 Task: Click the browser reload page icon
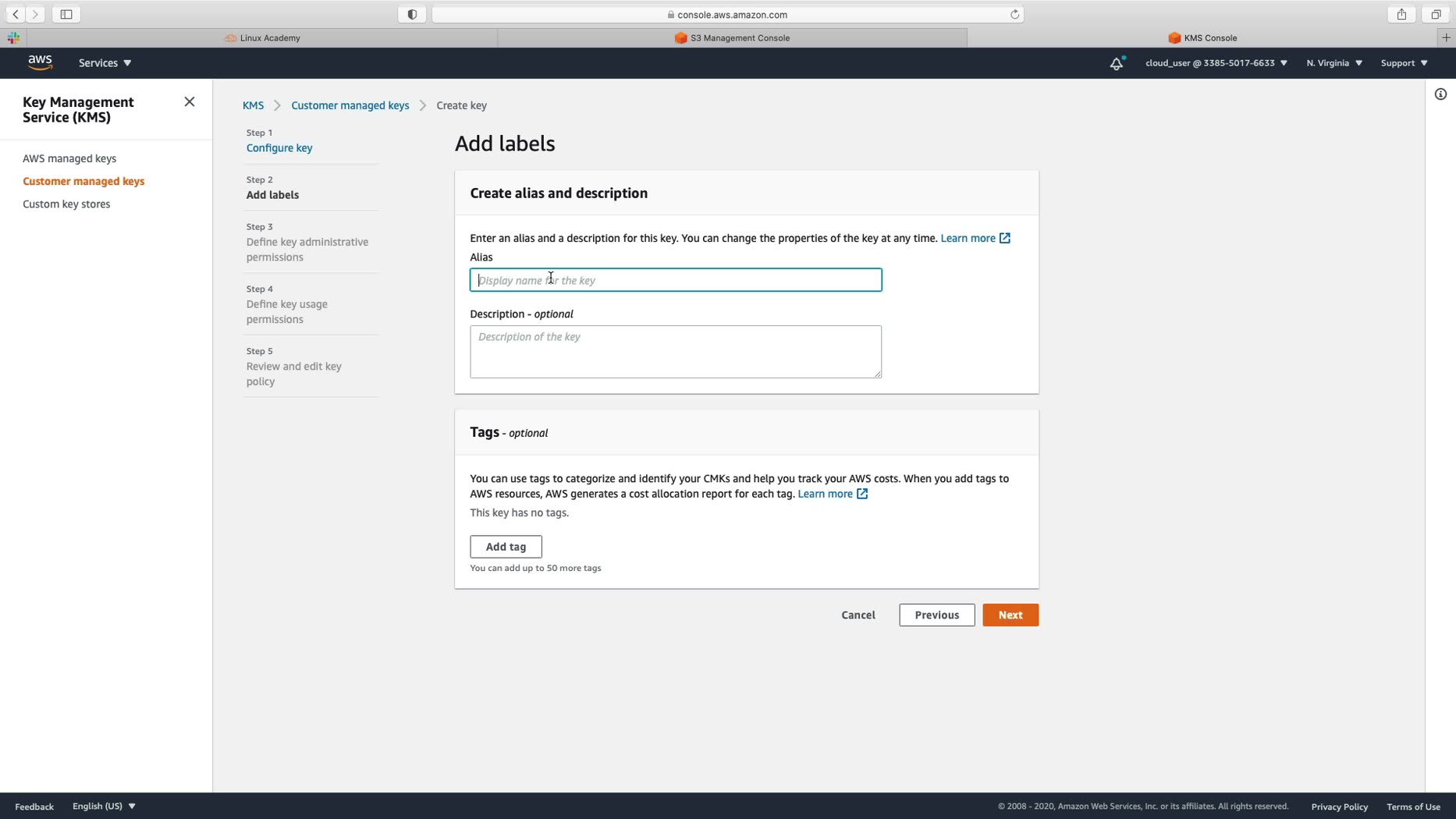click(x=1014, y=14)
